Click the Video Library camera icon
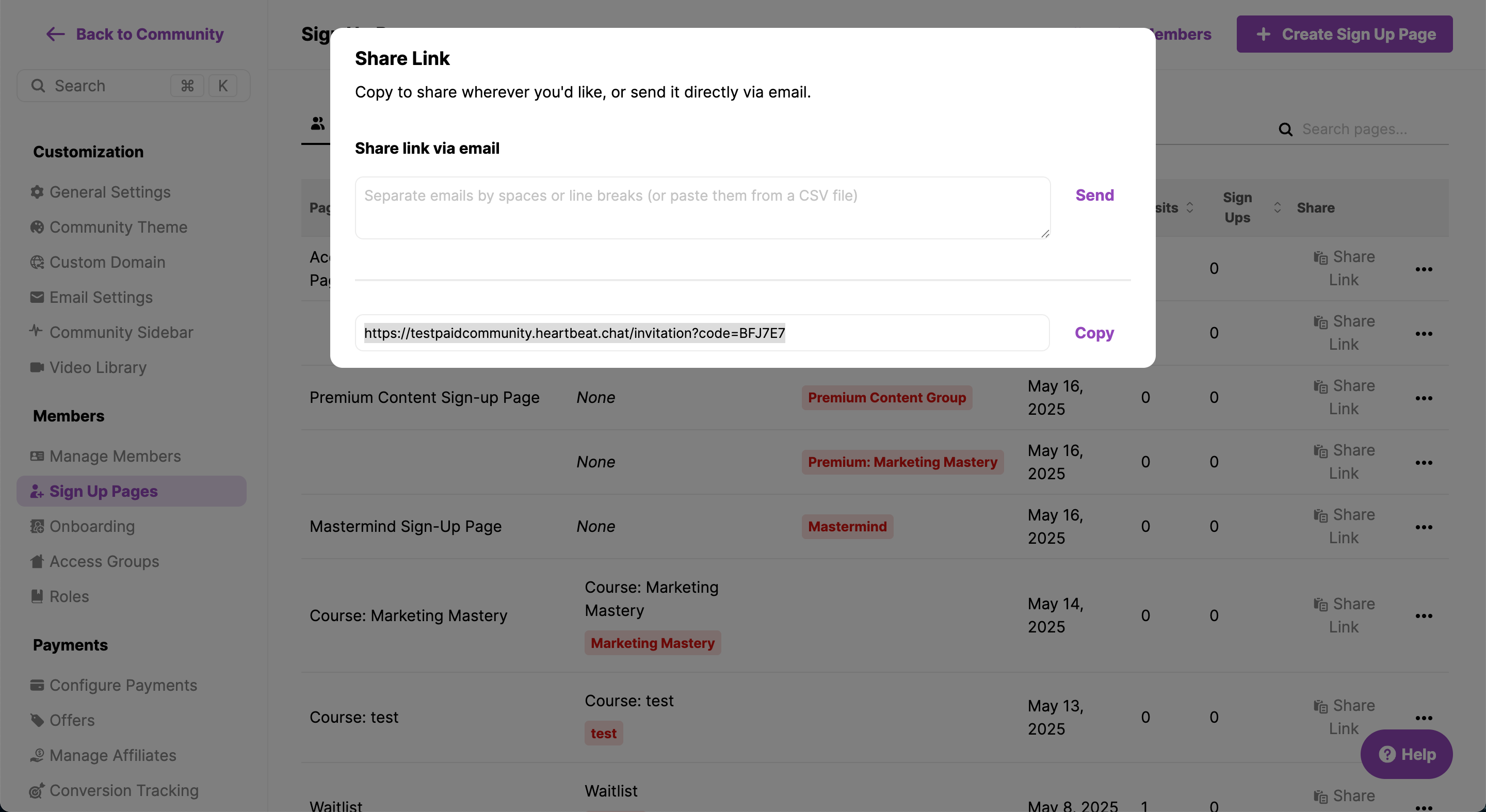The height and width of the screenshot is (812, 1486). [x=37, y=367]
